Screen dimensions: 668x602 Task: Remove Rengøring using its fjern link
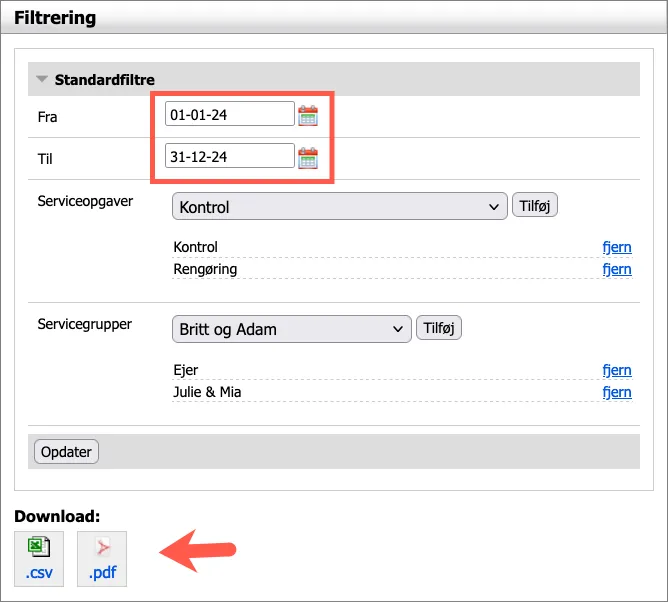(616, 269)
